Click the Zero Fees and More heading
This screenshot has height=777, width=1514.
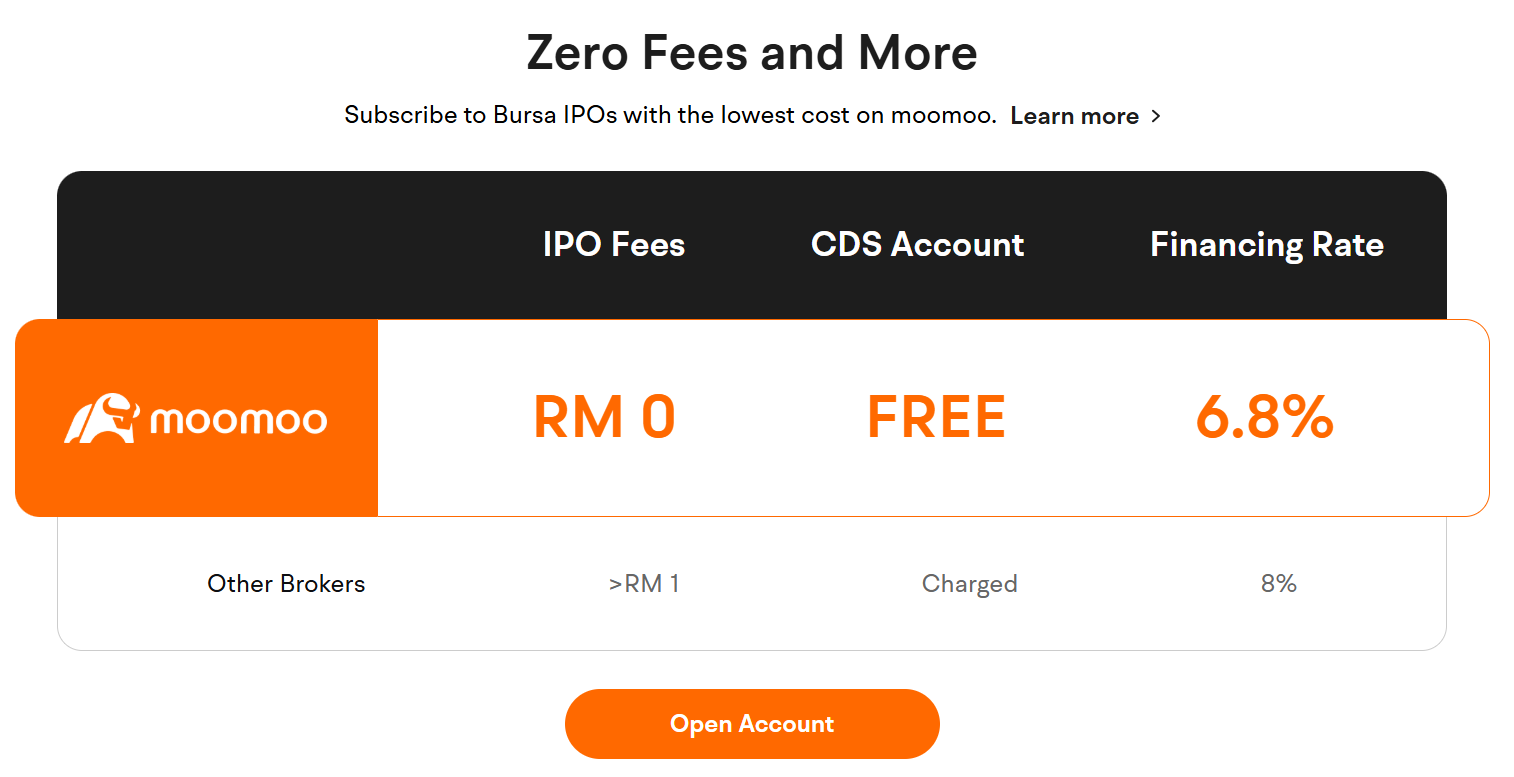(x=752, y=52)
